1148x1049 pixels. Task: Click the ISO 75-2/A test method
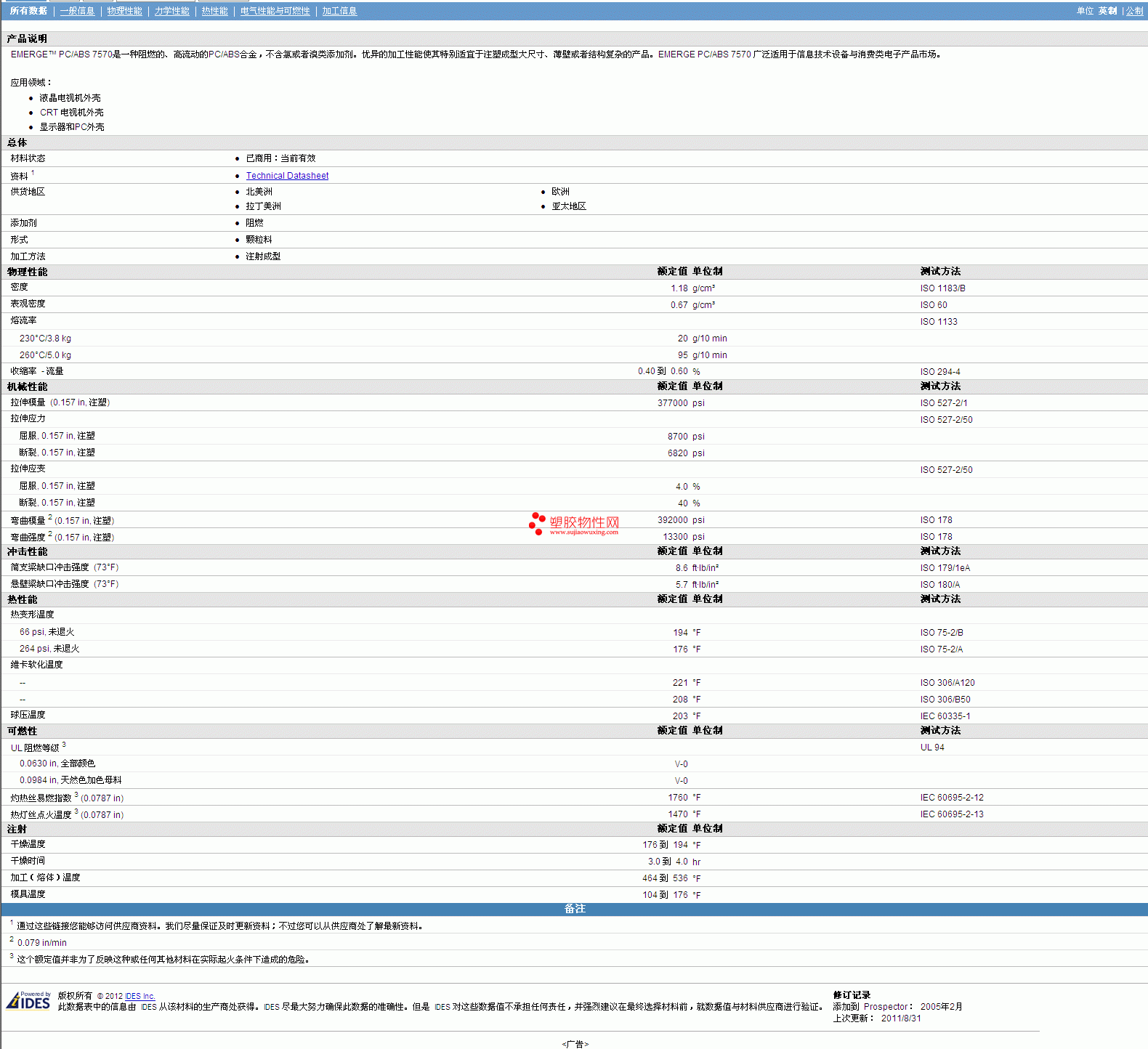point(941,649)
